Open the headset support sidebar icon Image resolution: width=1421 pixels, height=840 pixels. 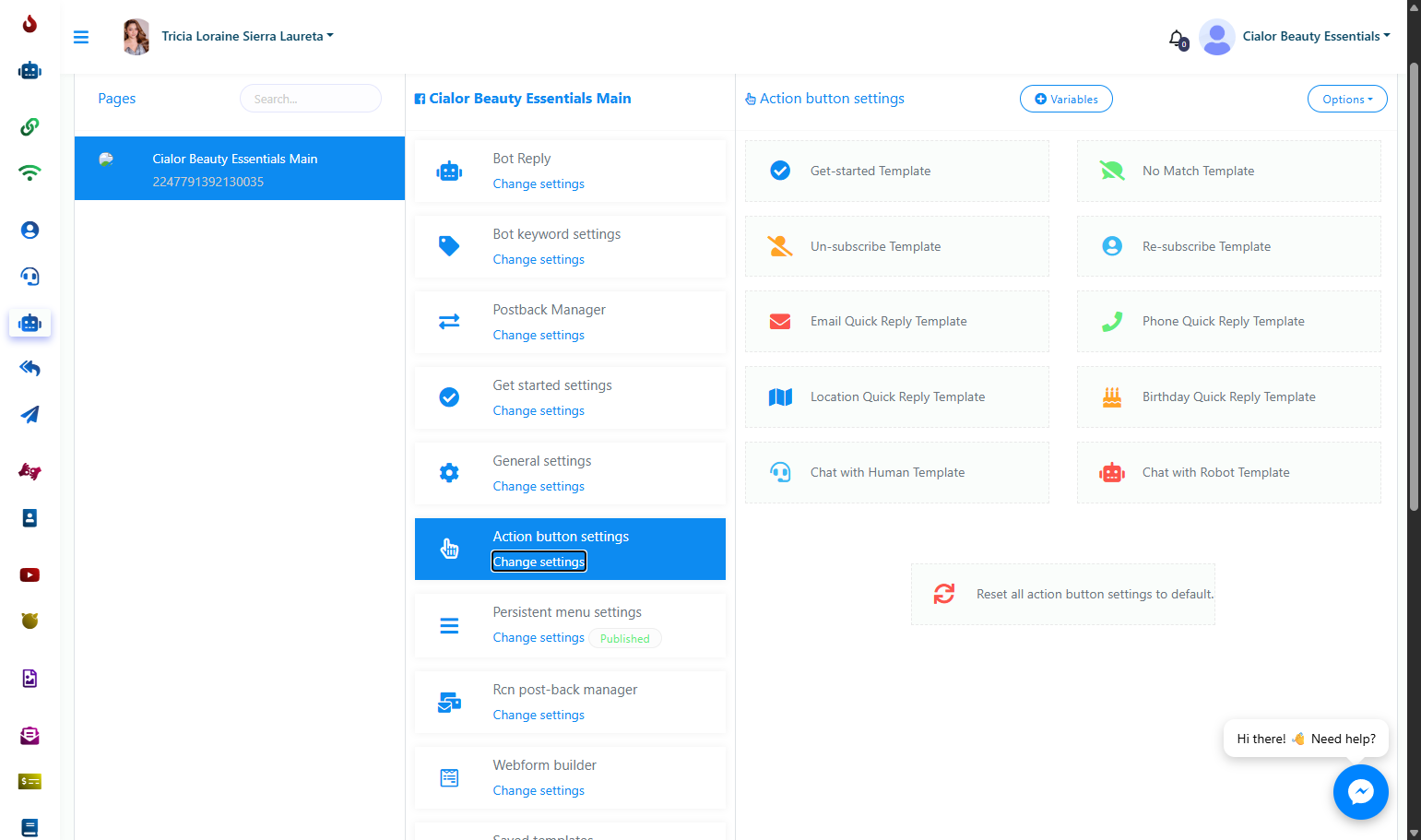30,276
